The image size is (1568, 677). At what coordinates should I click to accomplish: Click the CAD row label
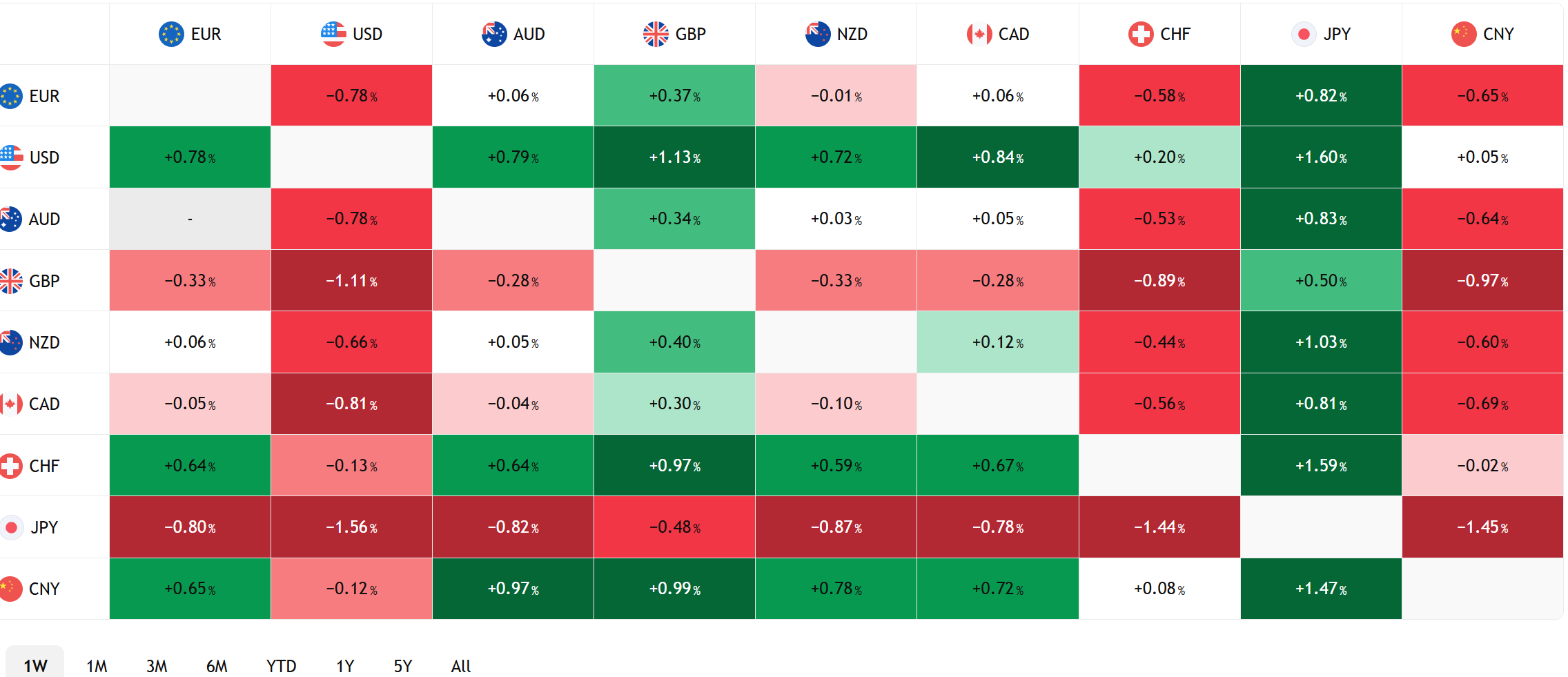(44, 404)
